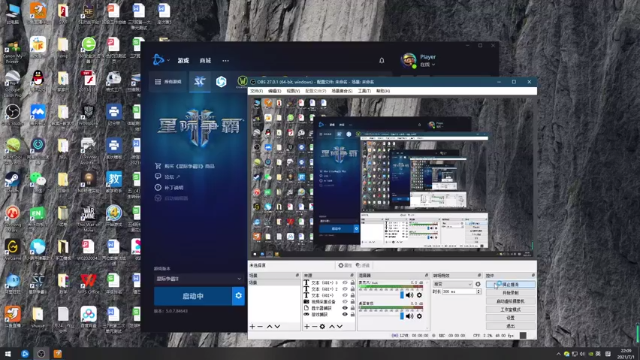Hide the display capture source via its eye icon

pyautogui.click(x=345, y=308)
